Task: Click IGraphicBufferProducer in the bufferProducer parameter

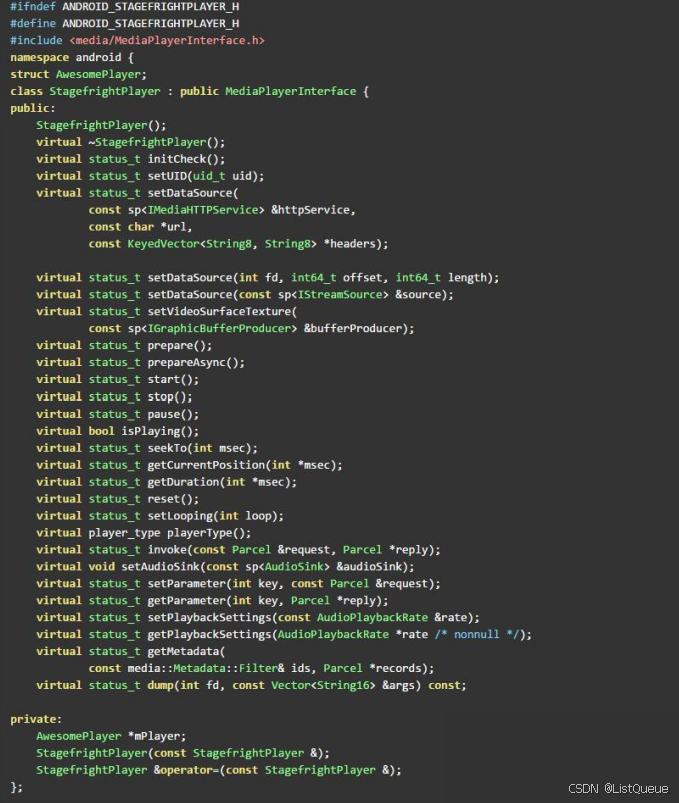Action: (x=219, y=328)
